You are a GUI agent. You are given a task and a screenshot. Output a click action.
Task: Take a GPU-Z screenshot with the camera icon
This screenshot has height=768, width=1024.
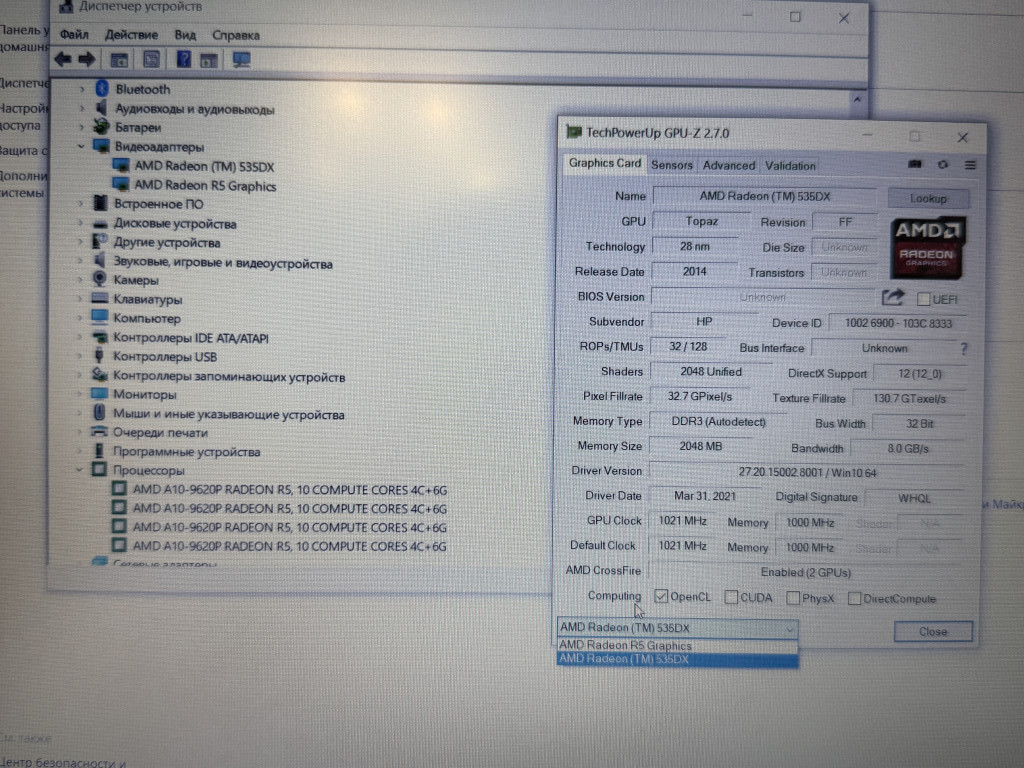click(915, 165)
